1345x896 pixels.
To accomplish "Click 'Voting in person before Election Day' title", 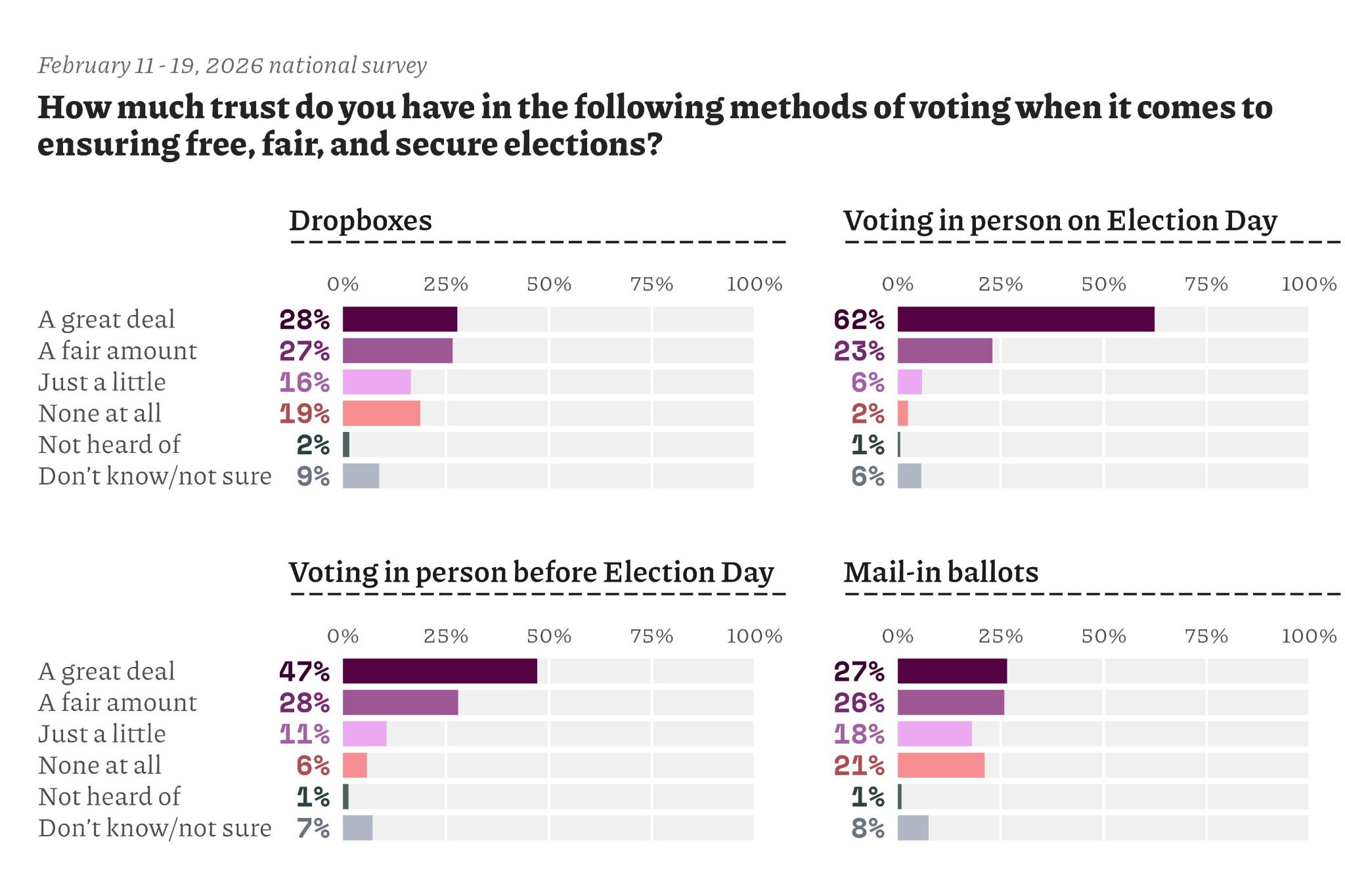I will 531,572.
